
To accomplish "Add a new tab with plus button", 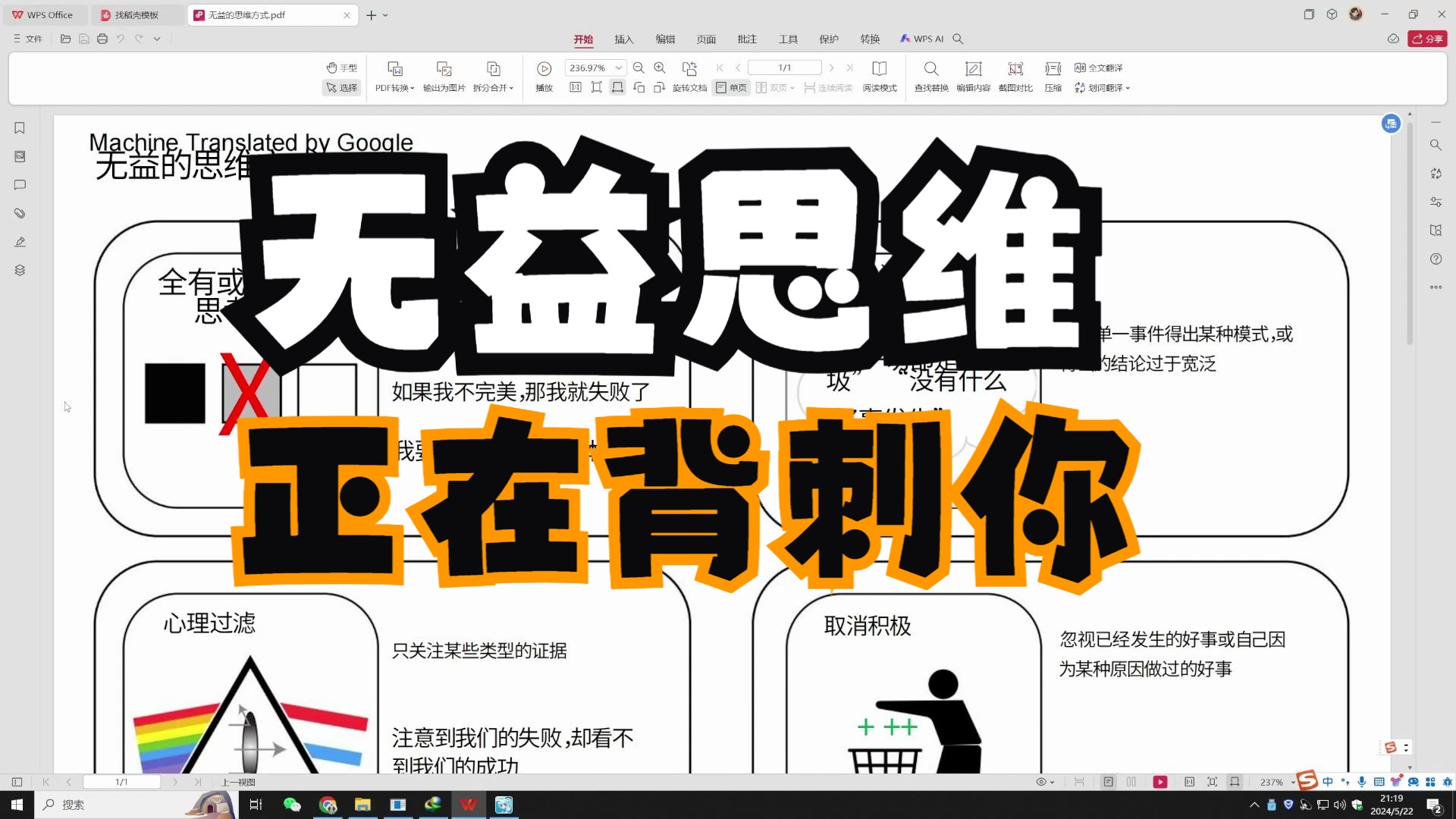I will pyautogui.click(x=371, y=15).
